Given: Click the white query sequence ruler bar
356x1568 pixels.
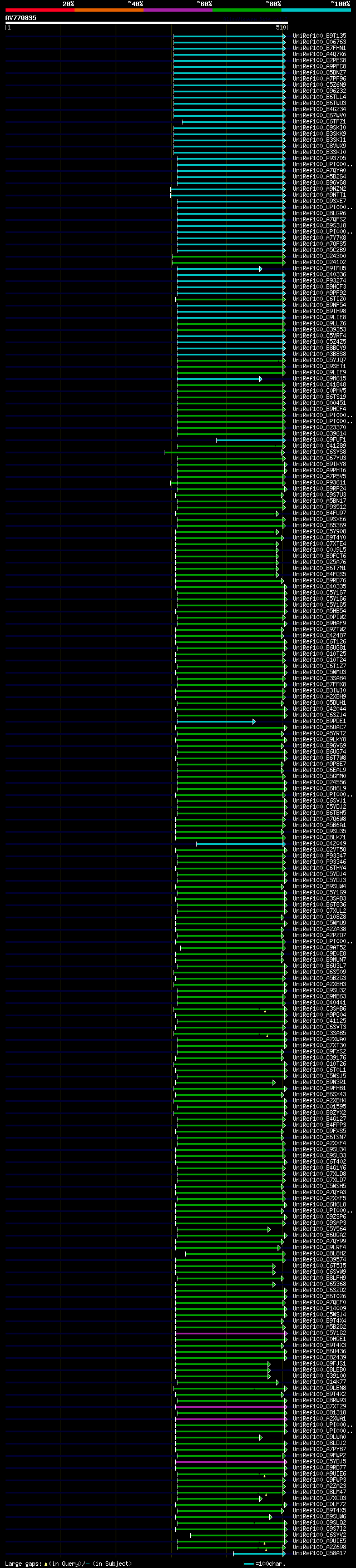Looking at the screenshot, I should tap(147, 23).
